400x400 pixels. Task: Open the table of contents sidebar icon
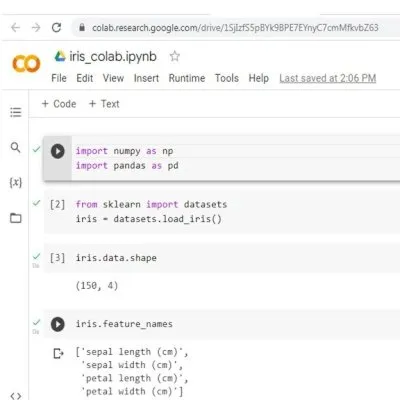point(16,112)
